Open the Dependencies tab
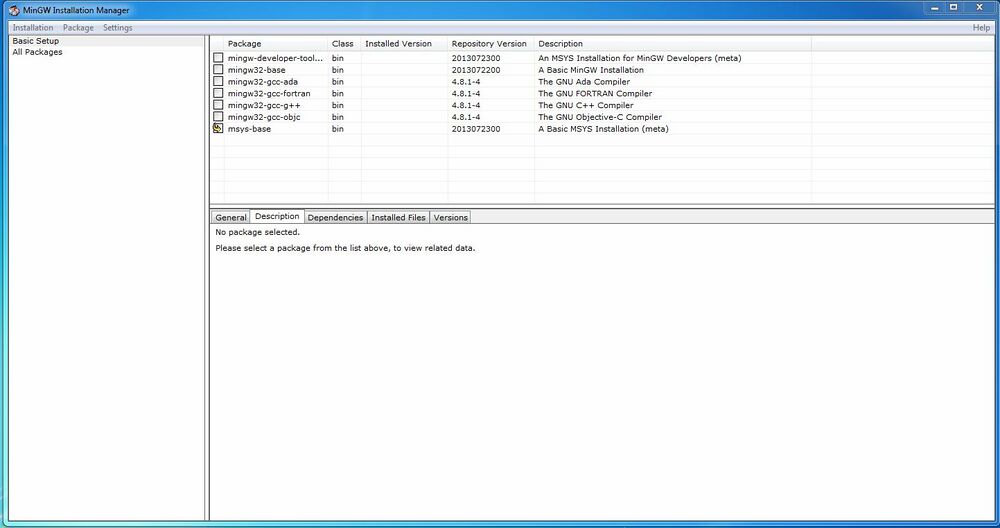Image resolution: width=1000 pixels, height=528 pixels. click(x=335, y=217)
